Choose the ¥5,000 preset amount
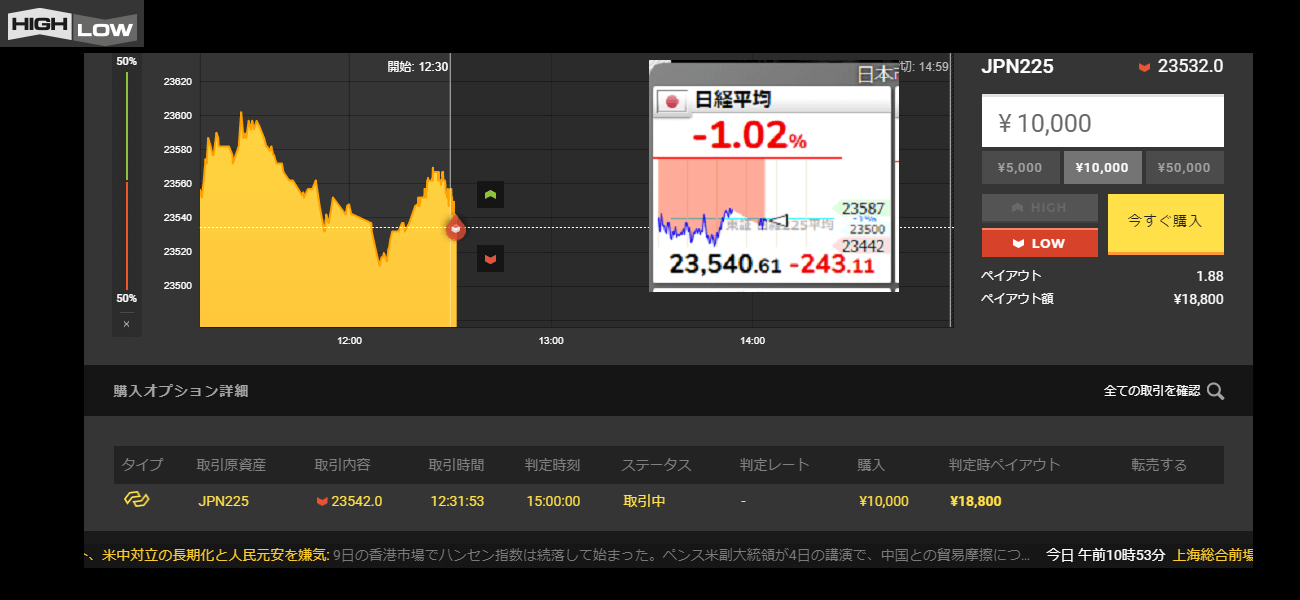Viewport: 1300px width, 600px height. point(1020,168)
